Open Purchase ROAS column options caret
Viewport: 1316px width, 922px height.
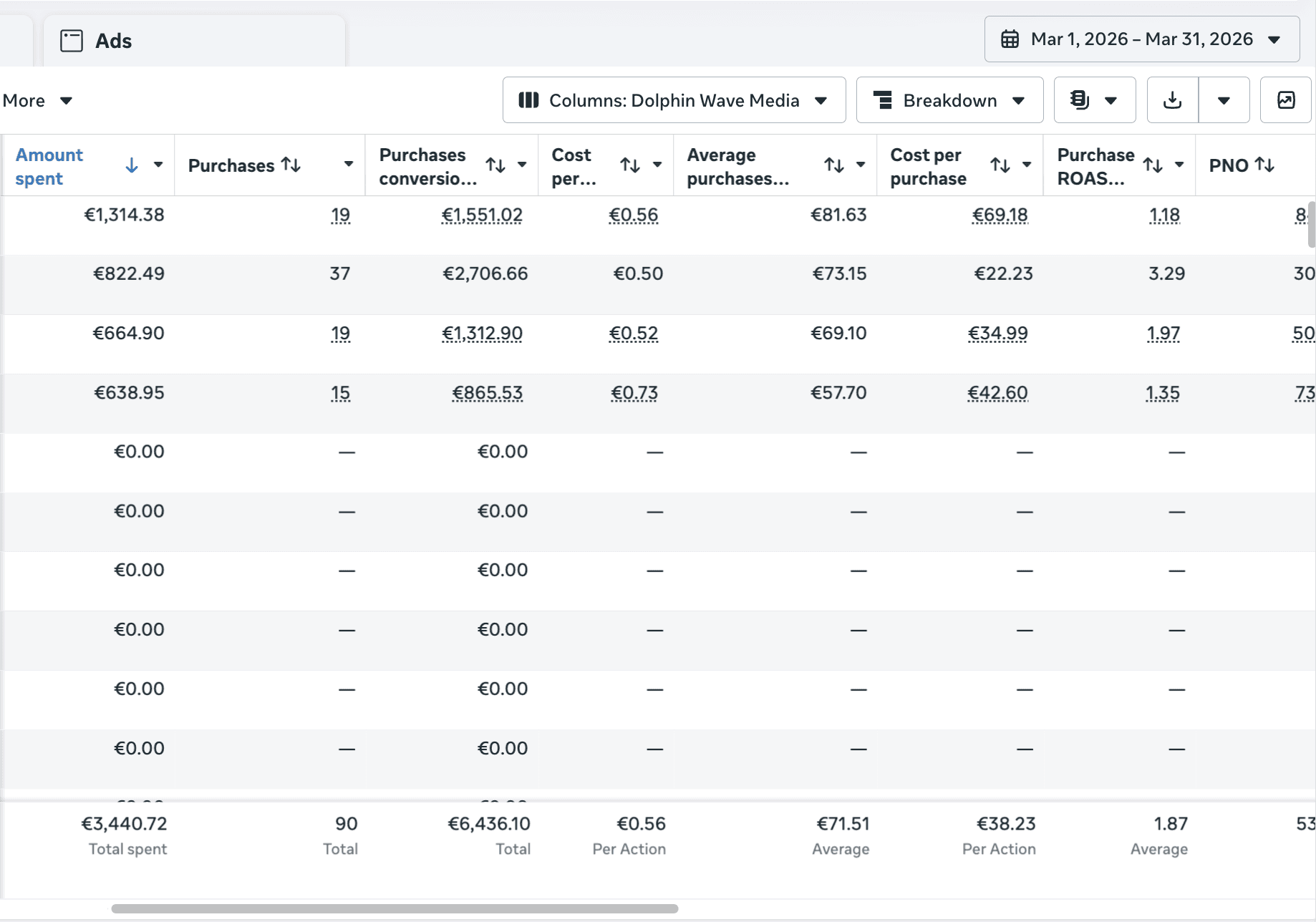(x=1179, y=165)
